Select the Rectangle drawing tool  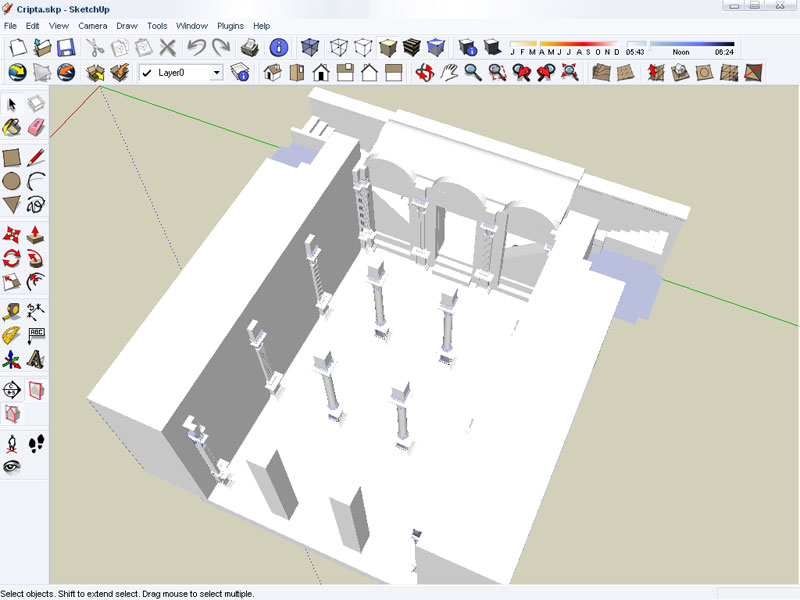point(12,157)
